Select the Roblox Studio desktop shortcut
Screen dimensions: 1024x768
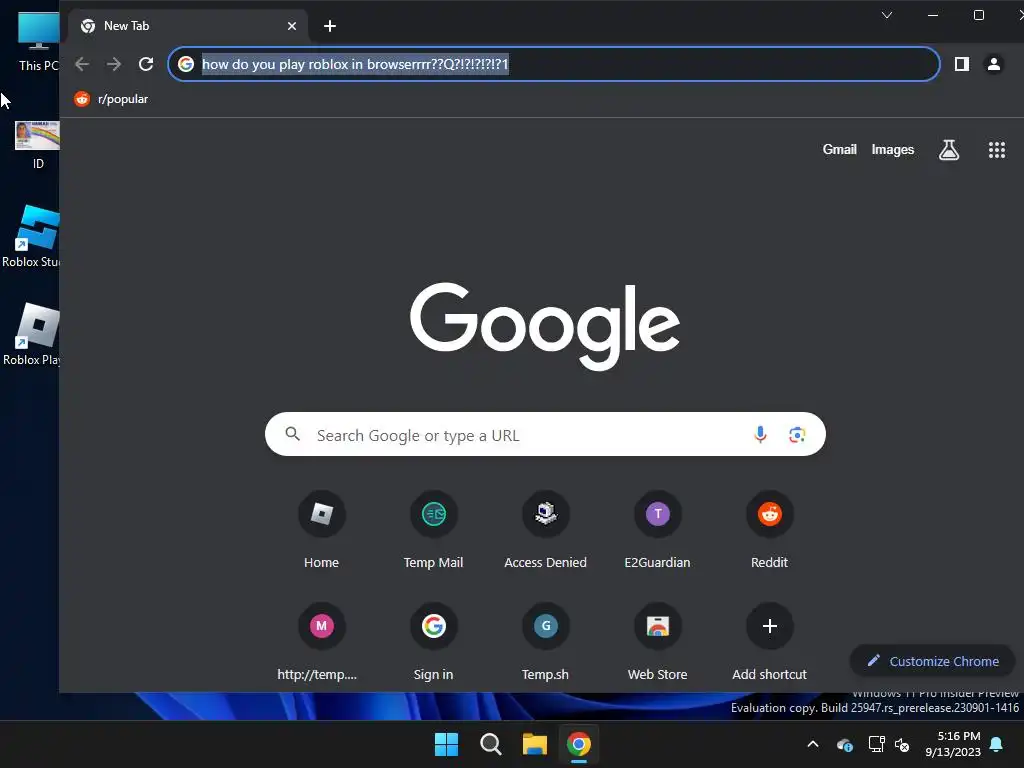(31, 236)
